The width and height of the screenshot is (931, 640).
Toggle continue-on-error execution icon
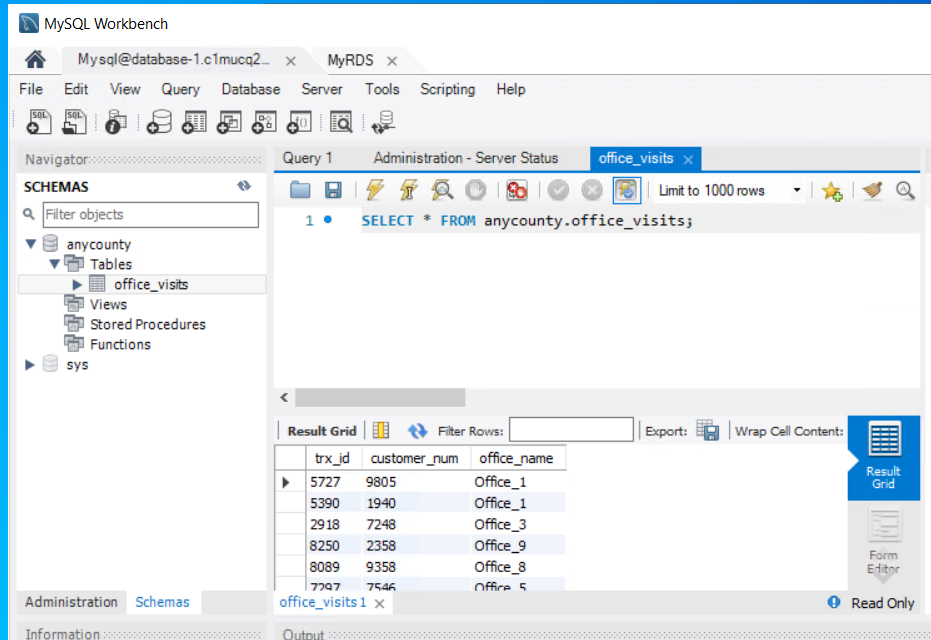click(x=517, y=190)
